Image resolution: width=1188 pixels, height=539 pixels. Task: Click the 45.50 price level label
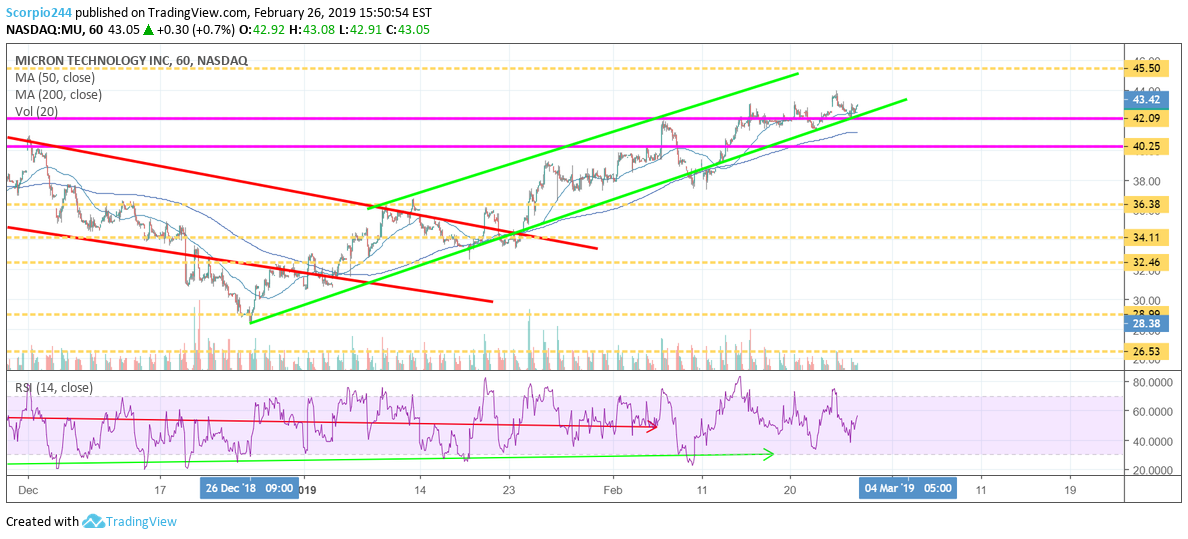pos(1146,68)
